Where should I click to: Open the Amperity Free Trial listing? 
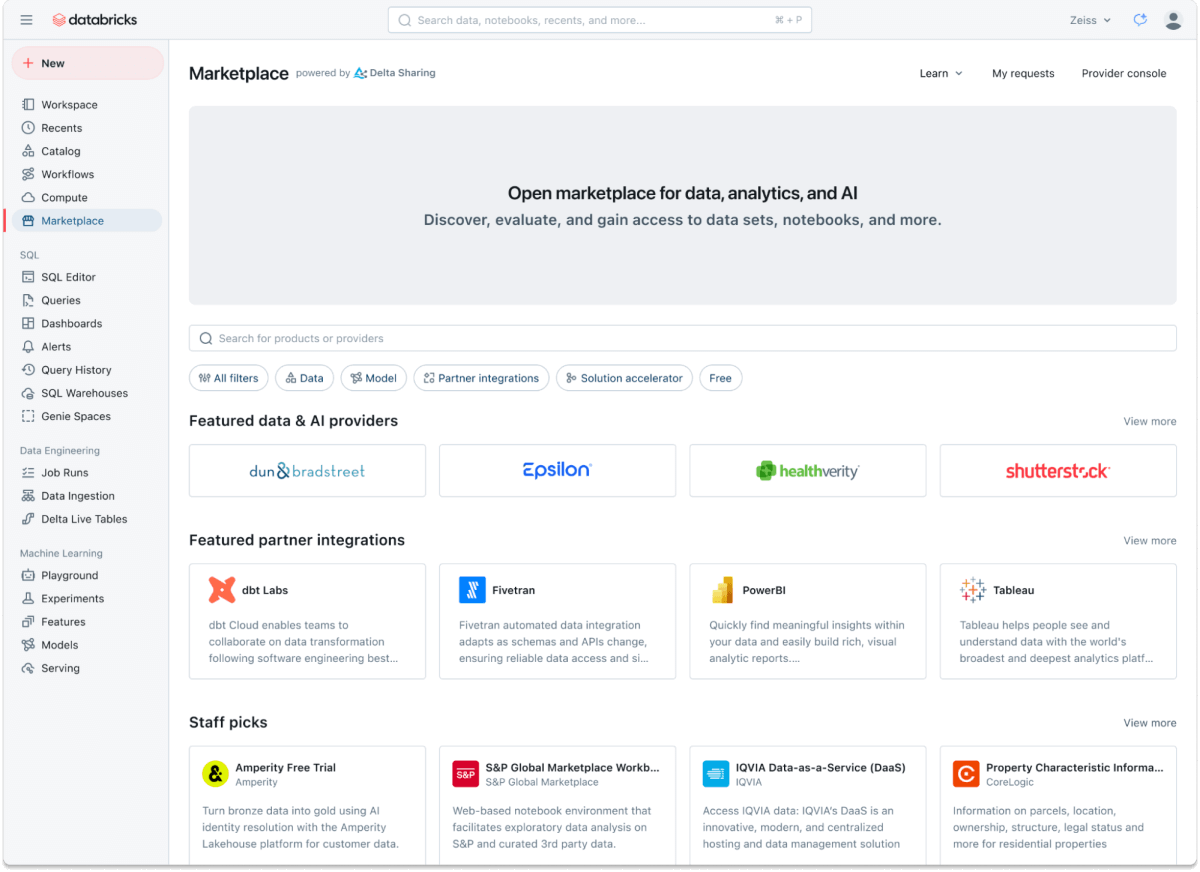(x=307, y=805)
